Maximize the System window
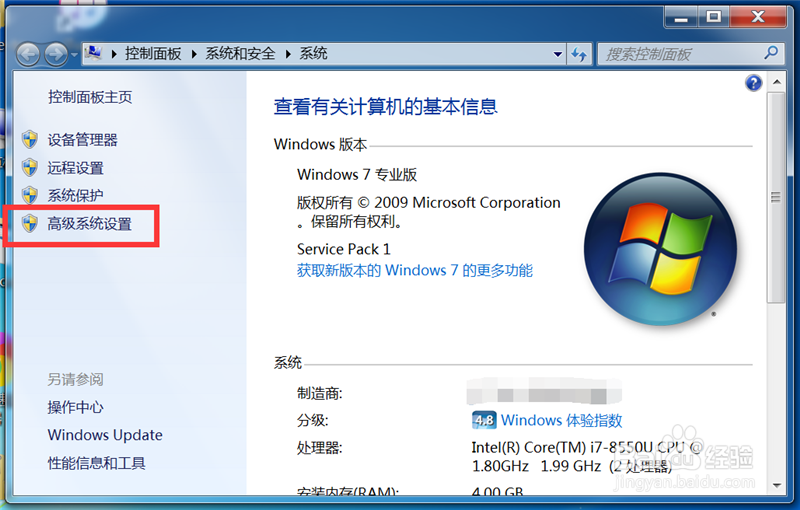The width and height of the screenshot is (800, 510). 713,17
